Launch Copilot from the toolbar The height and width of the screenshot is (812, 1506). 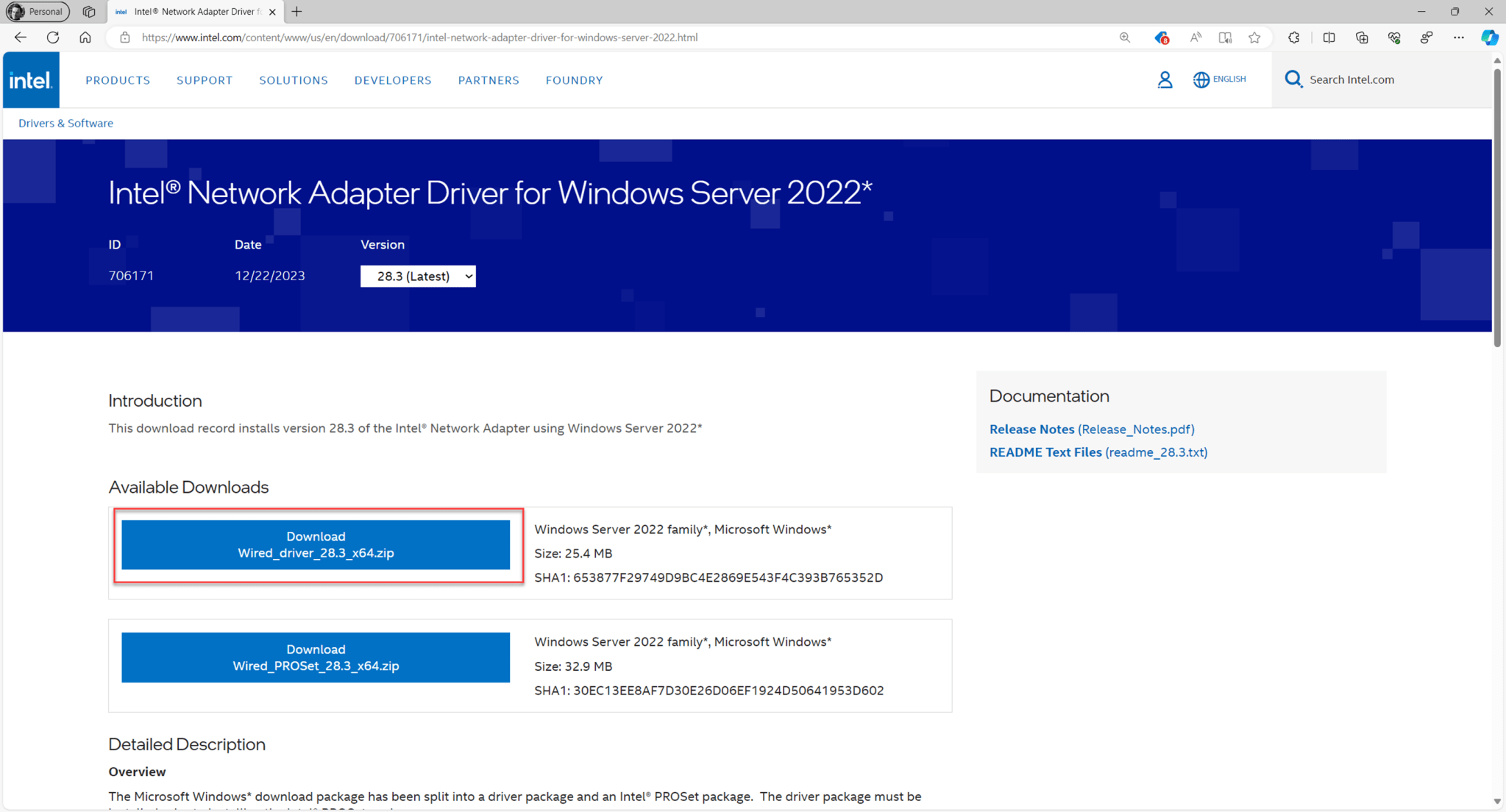click(1489, 37)
